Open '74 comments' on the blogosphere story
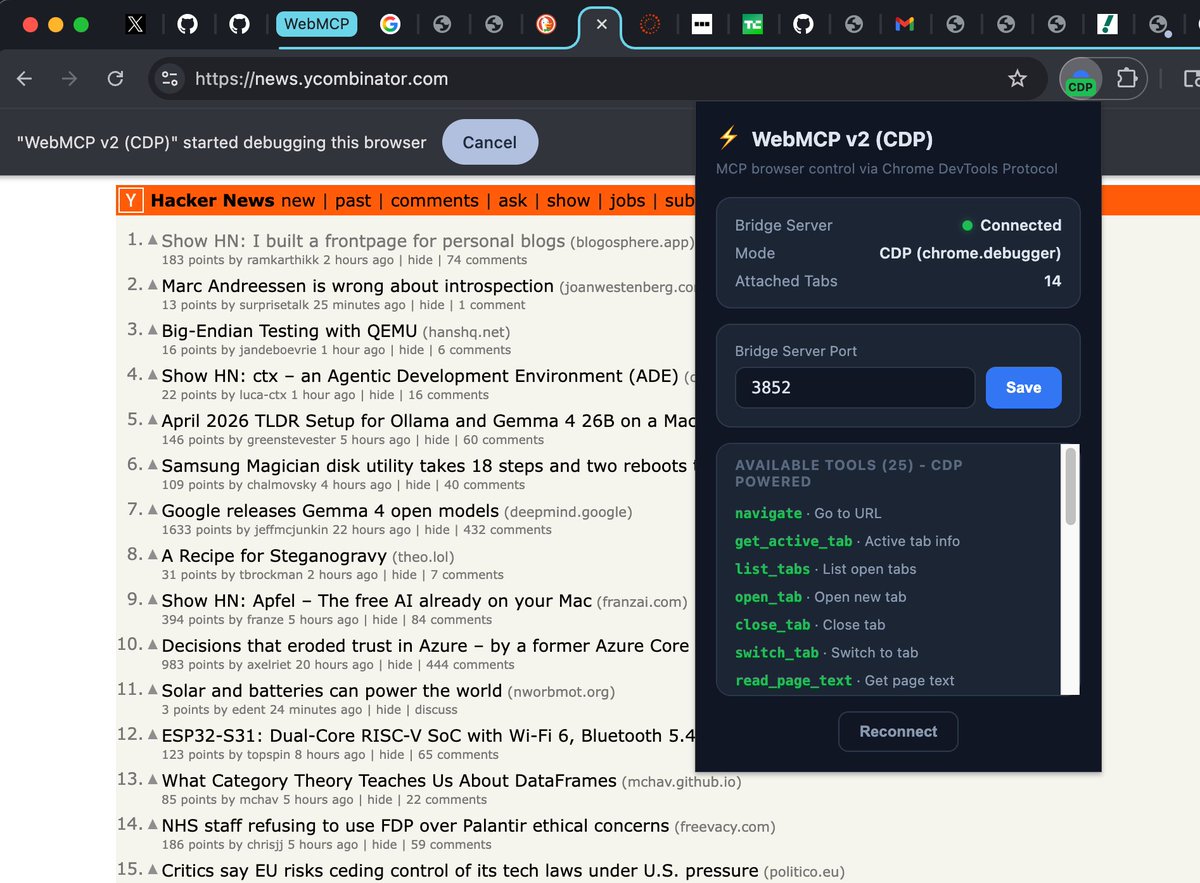Image resolution: width=1200 pixels, height=883 pixels. [x=487, y=260]
